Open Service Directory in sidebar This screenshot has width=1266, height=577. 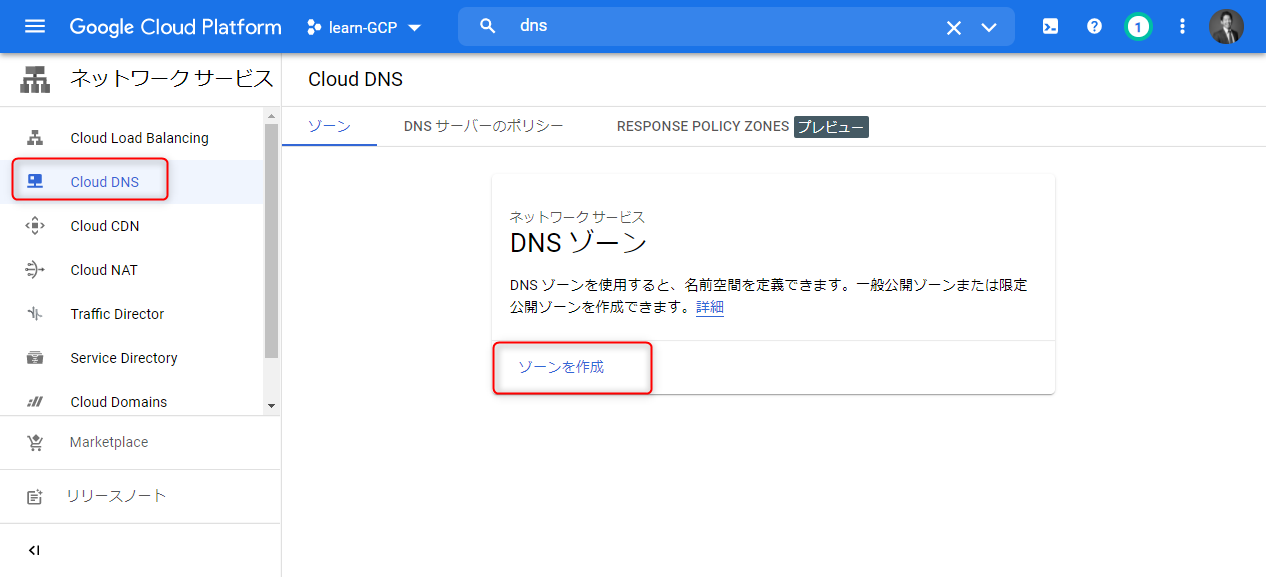click(x=124, y=358)
